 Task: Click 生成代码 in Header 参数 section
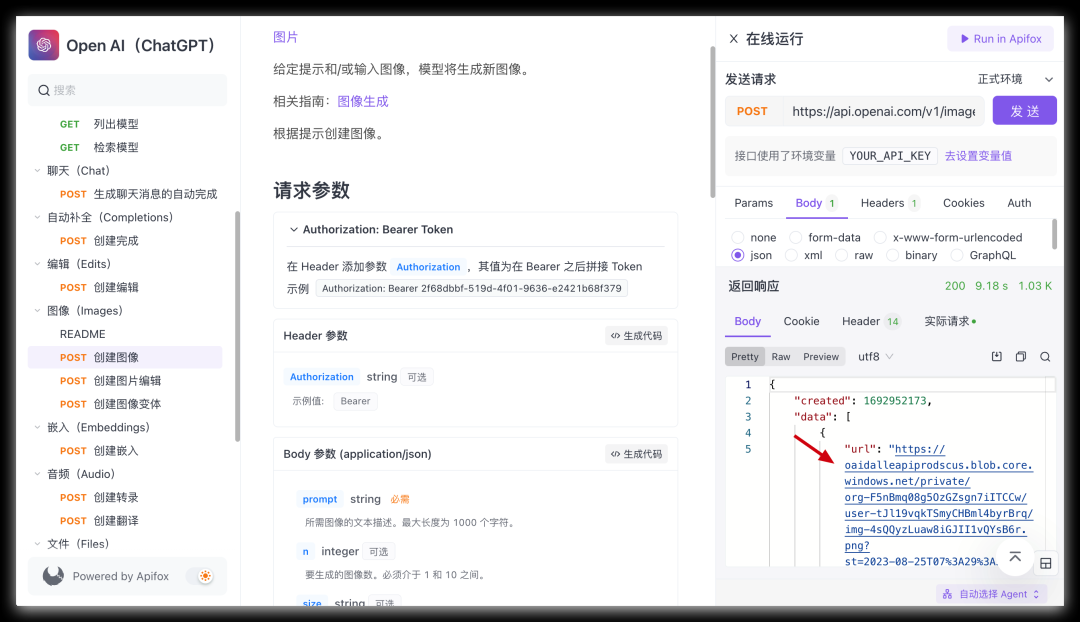click(636, 335)
